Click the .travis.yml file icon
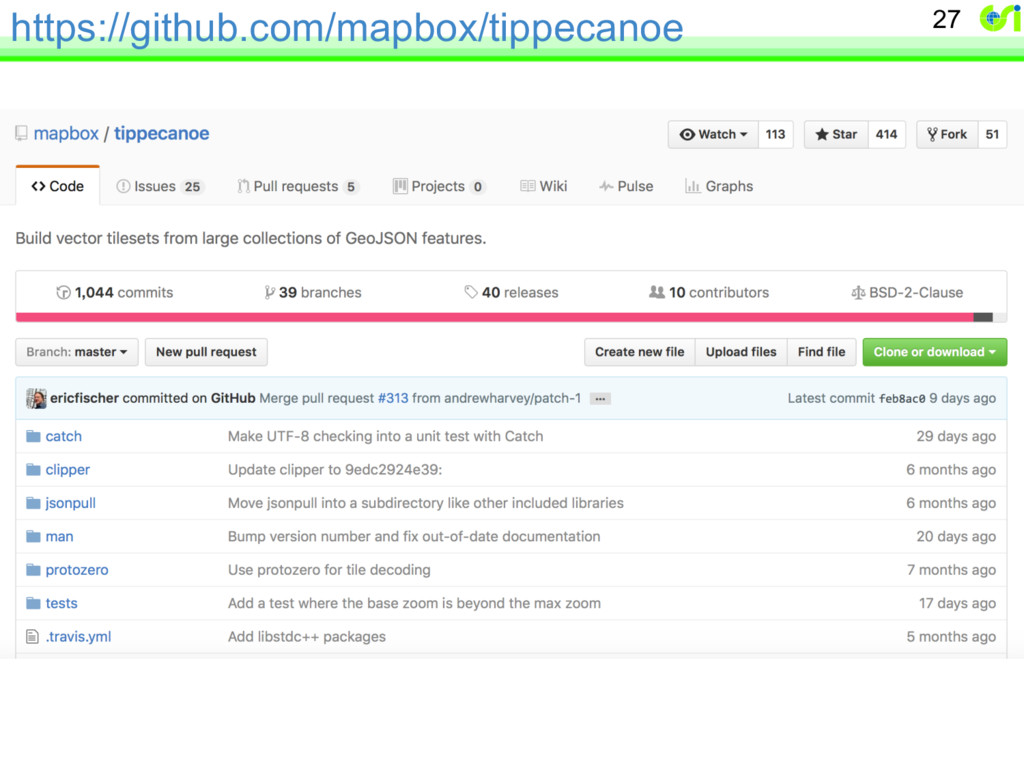1024x768 pixels. 33,636
